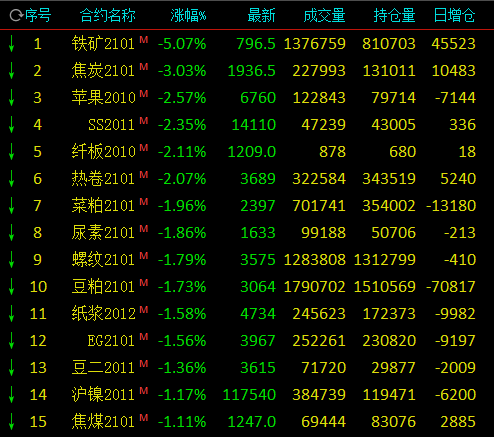
Task: Click the green down arrow in row 10
Action: 11,287
